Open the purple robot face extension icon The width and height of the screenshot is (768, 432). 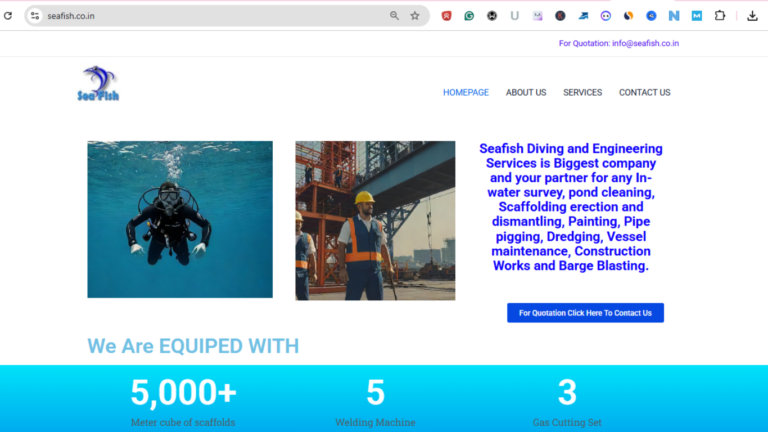click(606, 16)
